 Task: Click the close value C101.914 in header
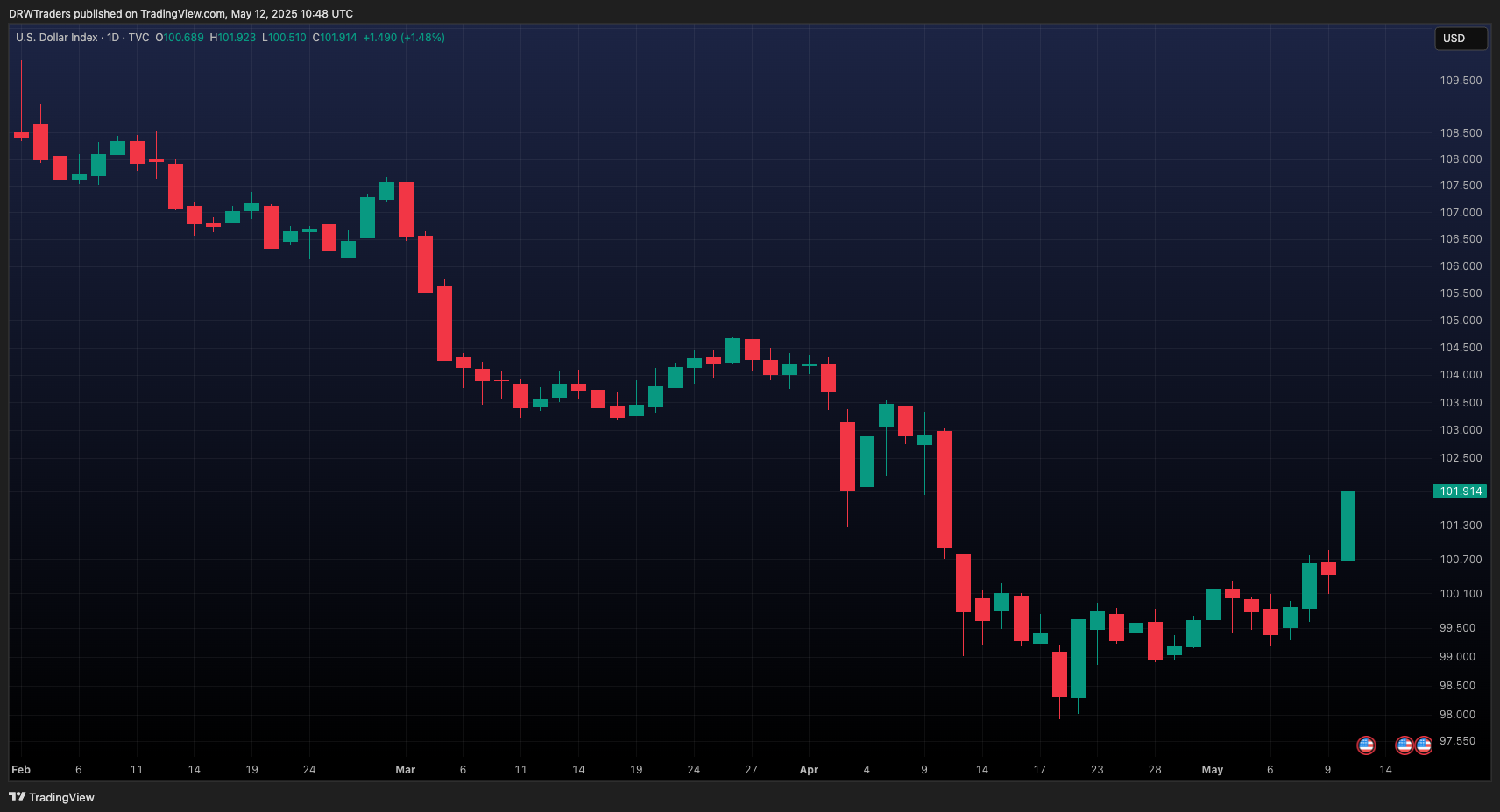335,38
